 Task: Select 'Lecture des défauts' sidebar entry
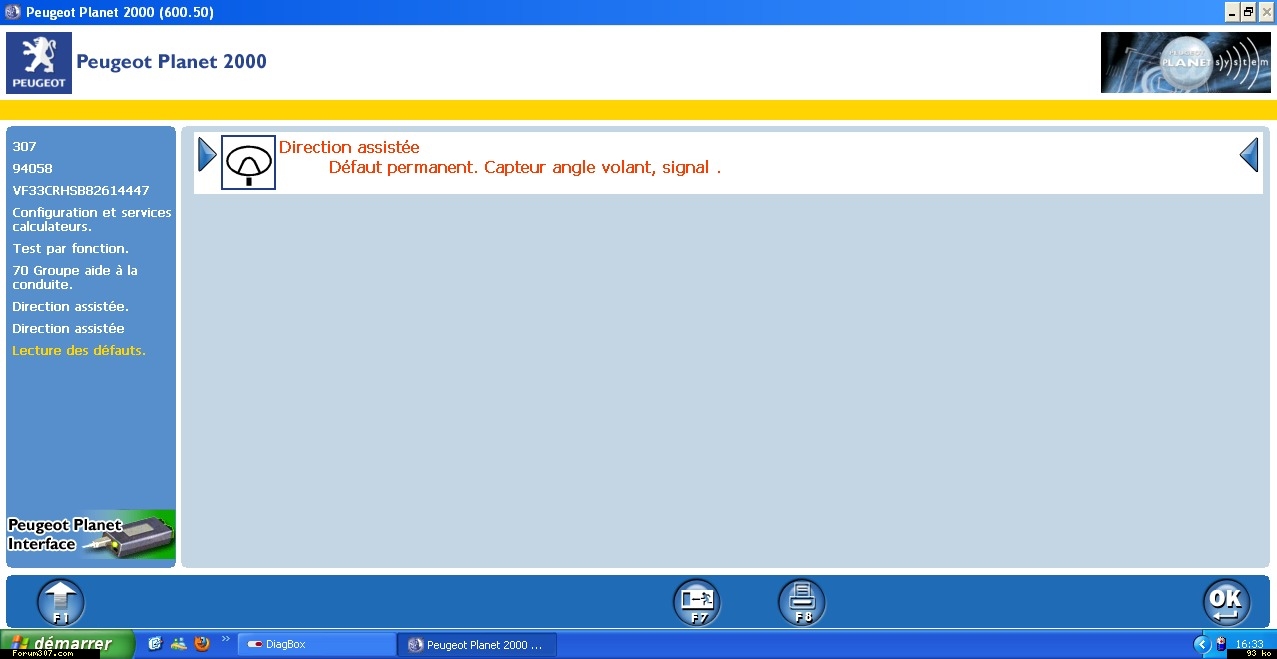point(79,350)
